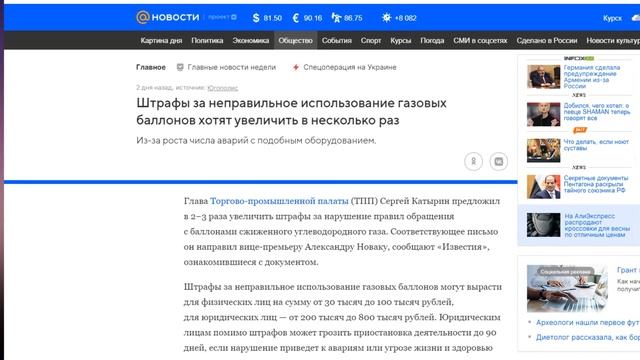640x360 pixels.
Task: Open the AliExpress sneakers ad thumbnail
Action: click(x=543, y=224)
